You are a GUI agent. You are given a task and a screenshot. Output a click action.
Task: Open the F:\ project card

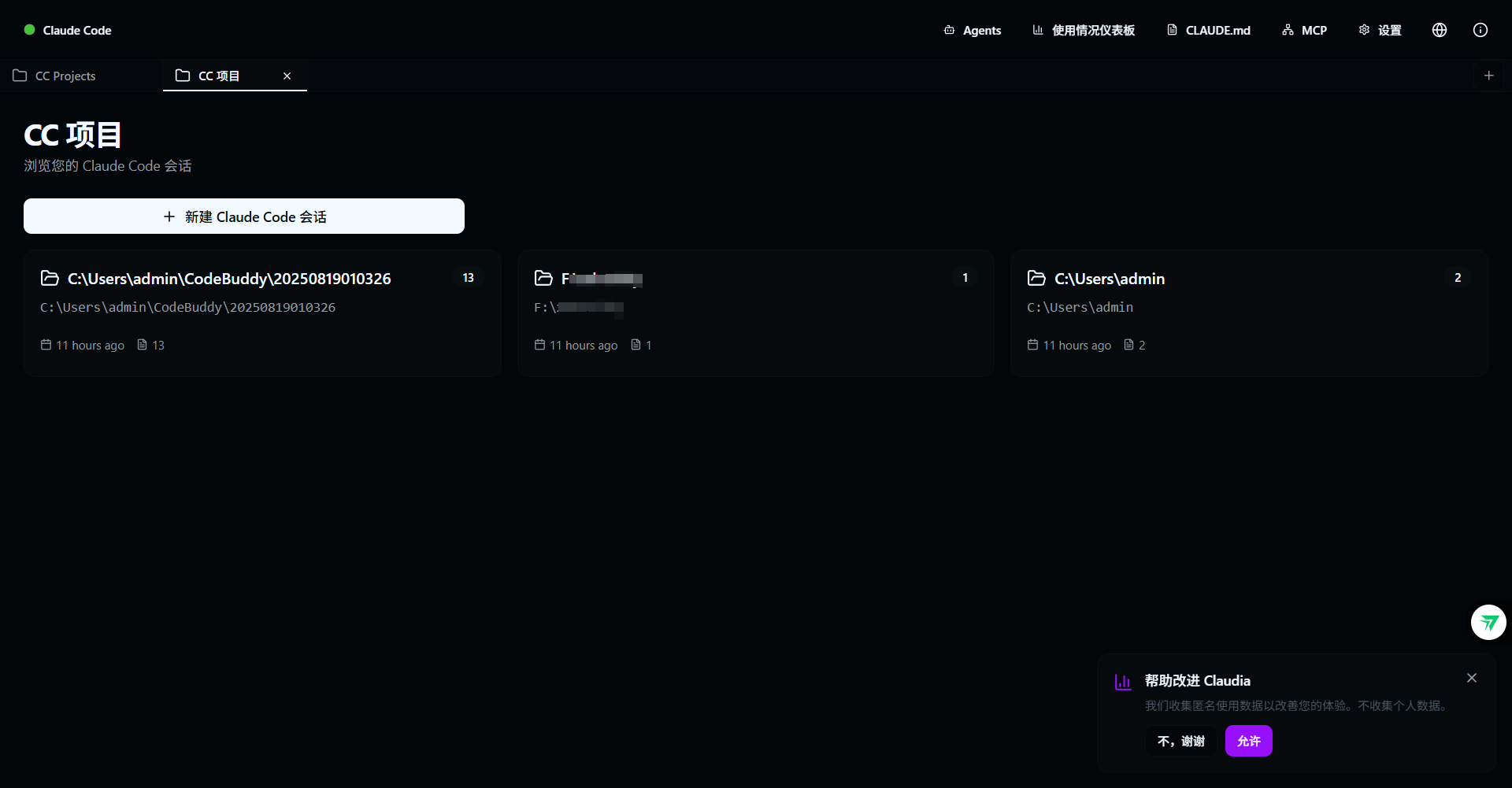(x=756, y=313)
